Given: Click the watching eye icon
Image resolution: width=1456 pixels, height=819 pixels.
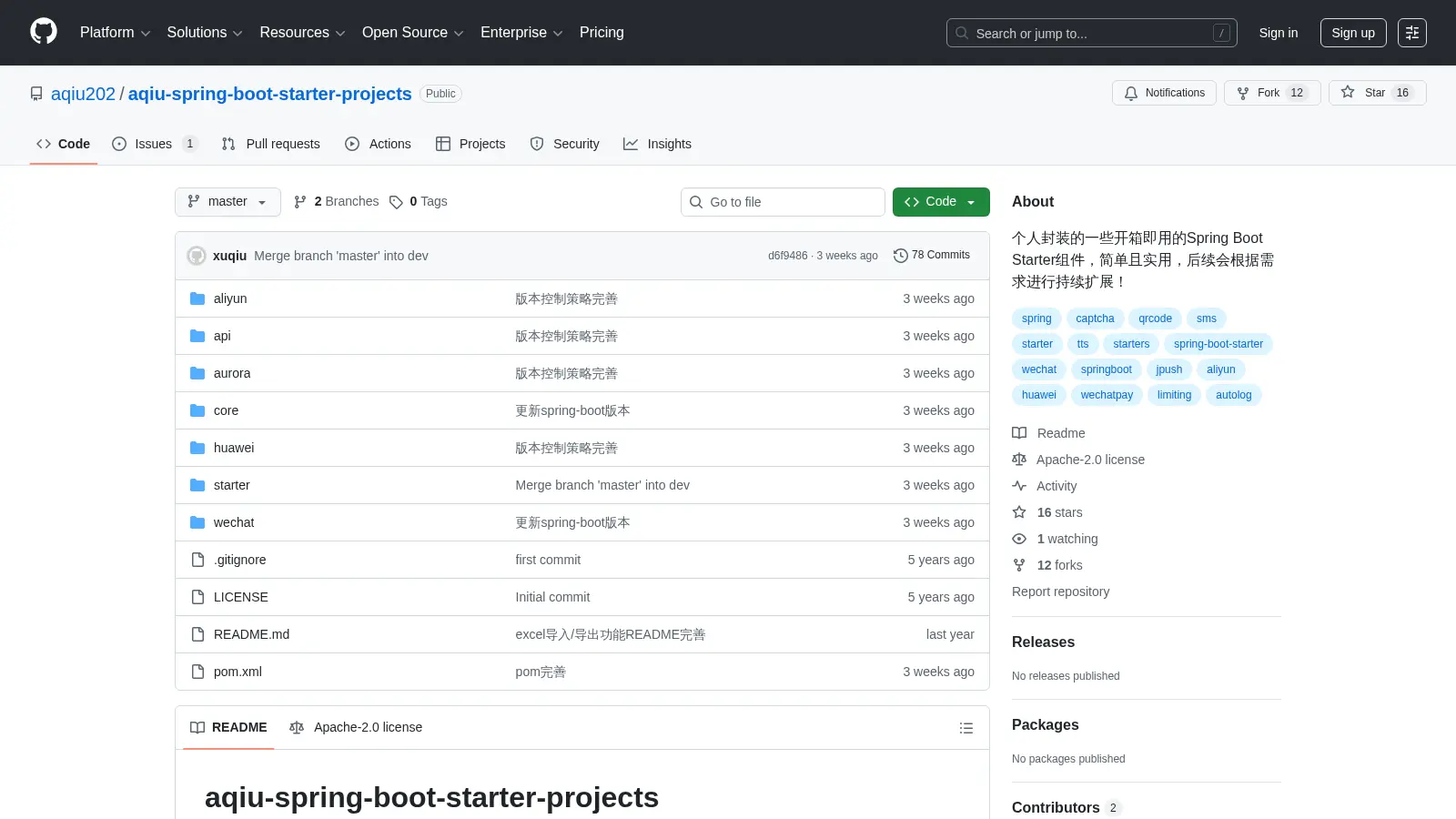Looking at the screenshot, I should [x=1019, y=539].
